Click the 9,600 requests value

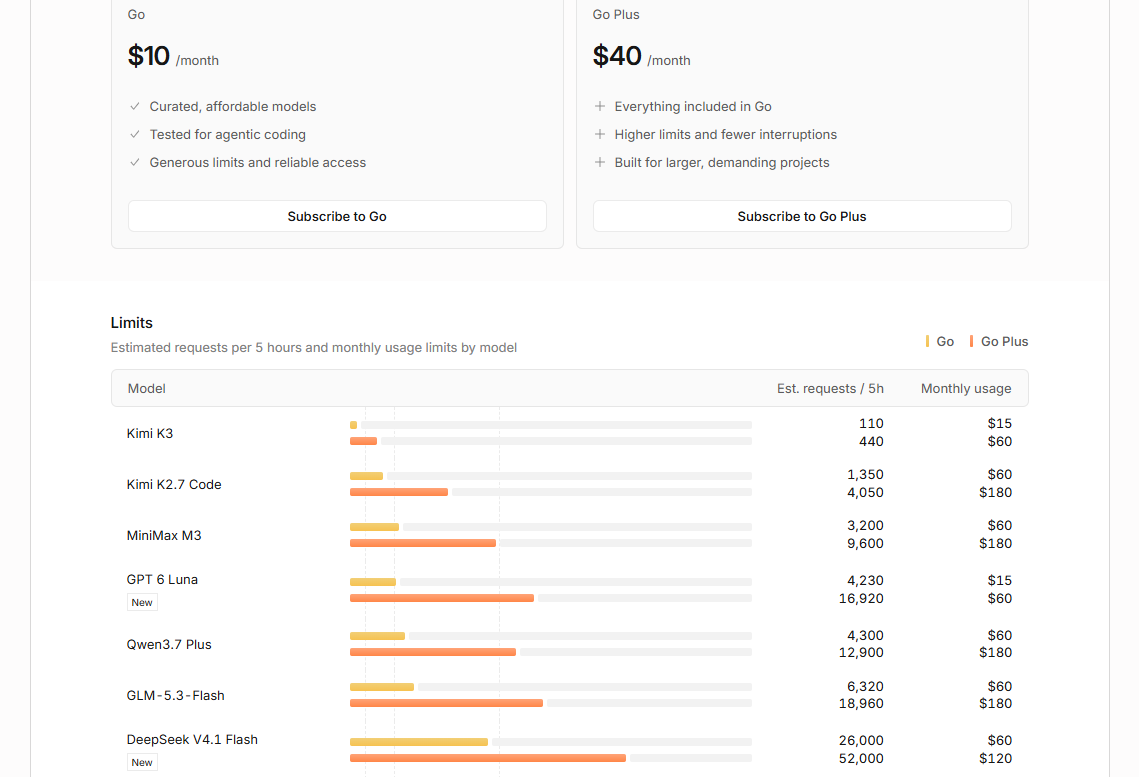point(865,543)
